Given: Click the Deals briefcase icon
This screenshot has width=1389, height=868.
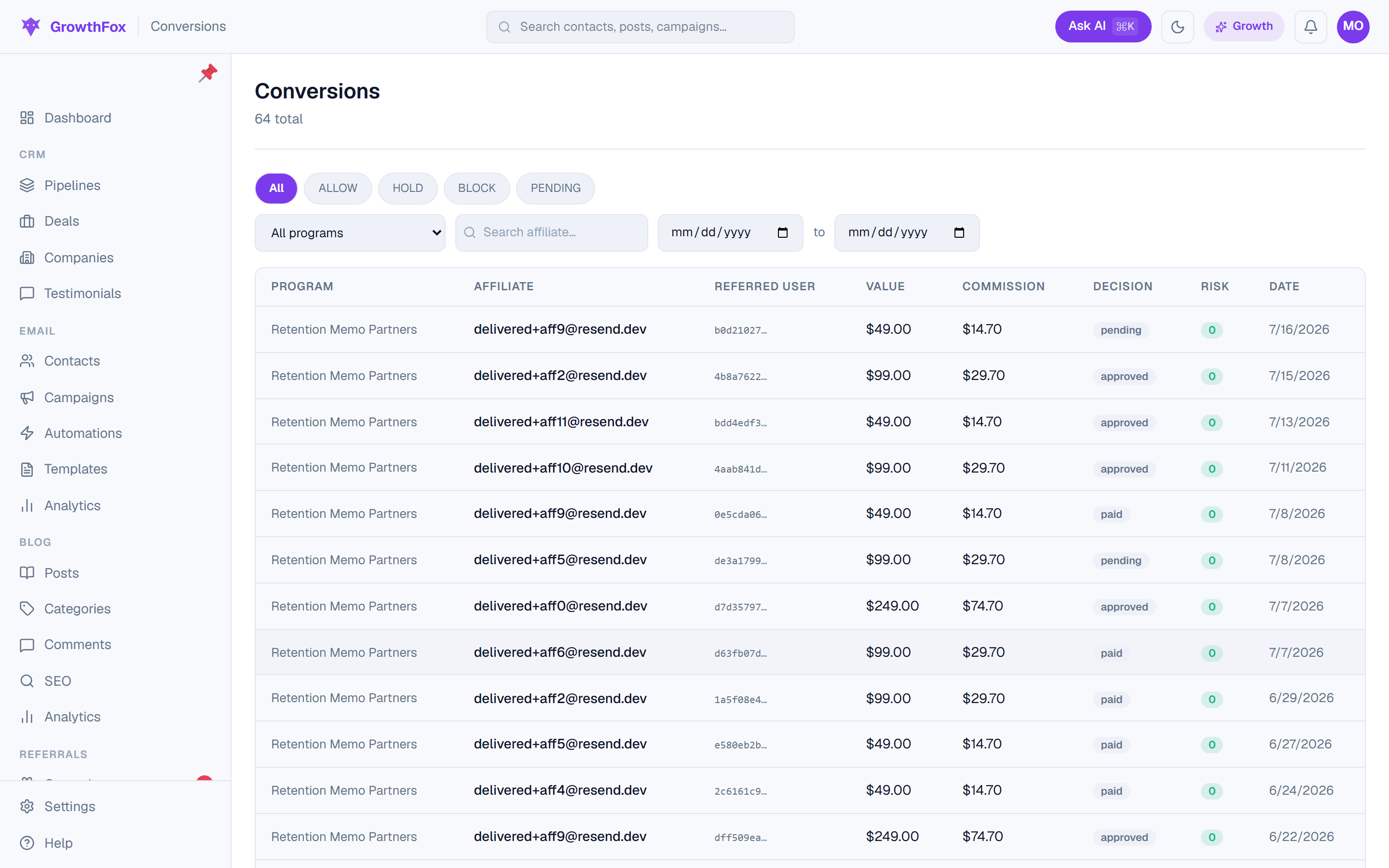Looking at the screenshot, I should (27, 221).
